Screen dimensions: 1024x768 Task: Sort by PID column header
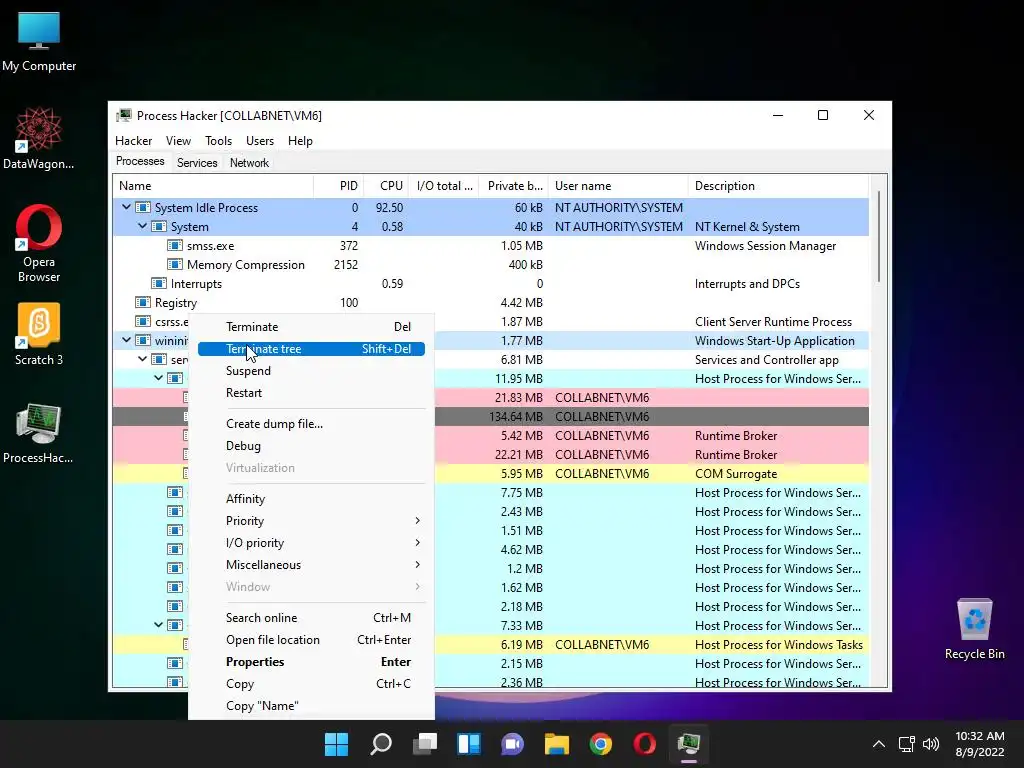coord(339,186)
